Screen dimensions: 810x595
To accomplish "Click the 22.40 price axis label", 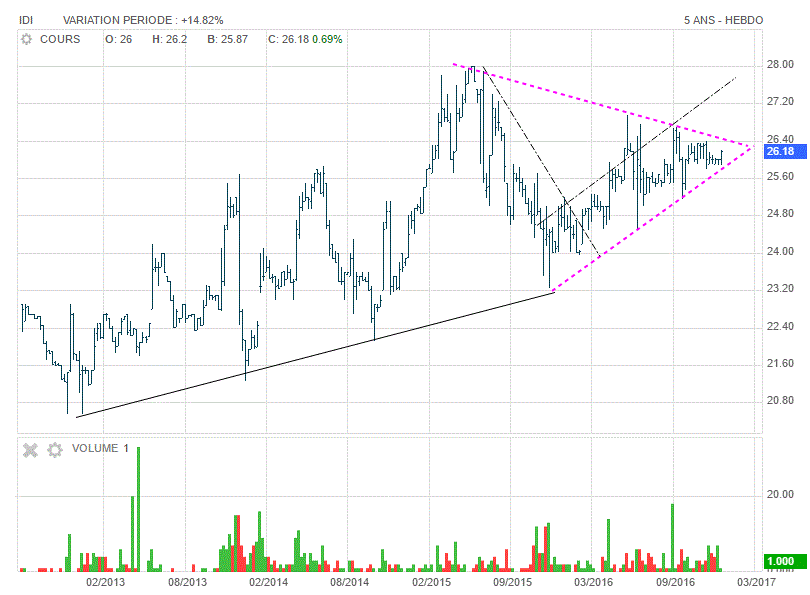I will coord(780,326).
